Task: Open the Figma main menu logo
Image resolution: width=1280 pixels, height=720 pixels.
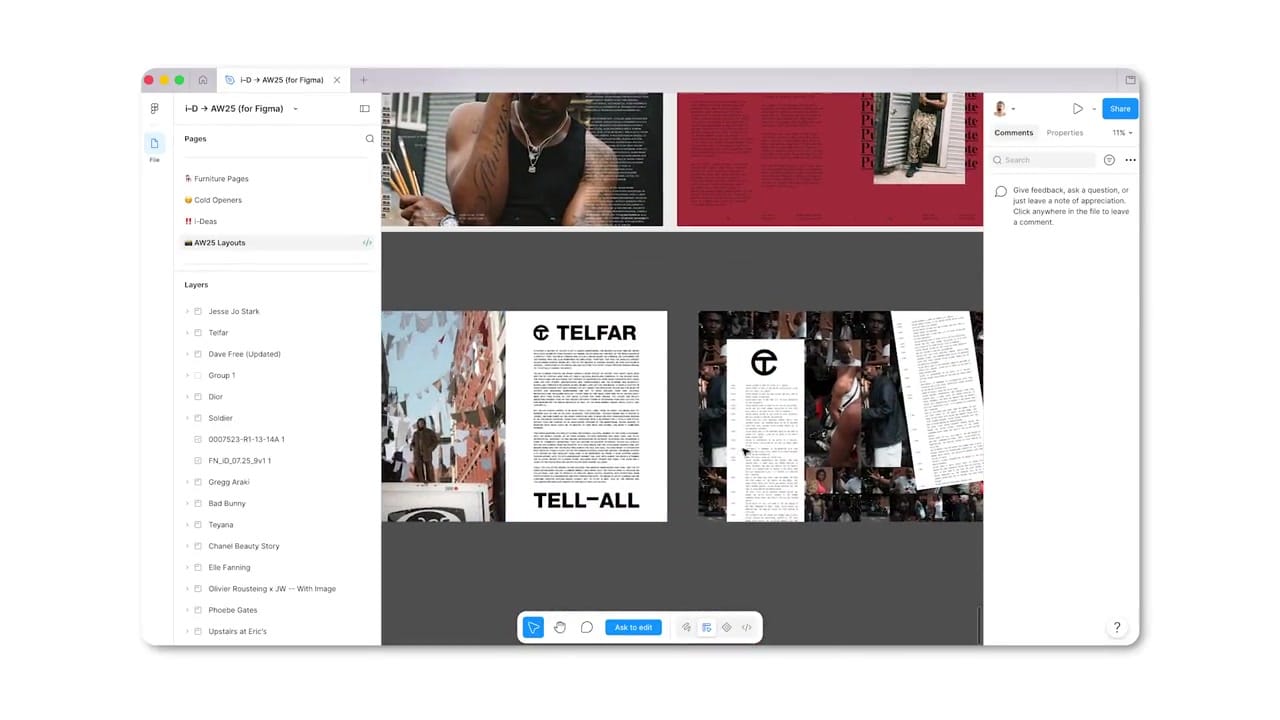Action: tap(154, 108)
